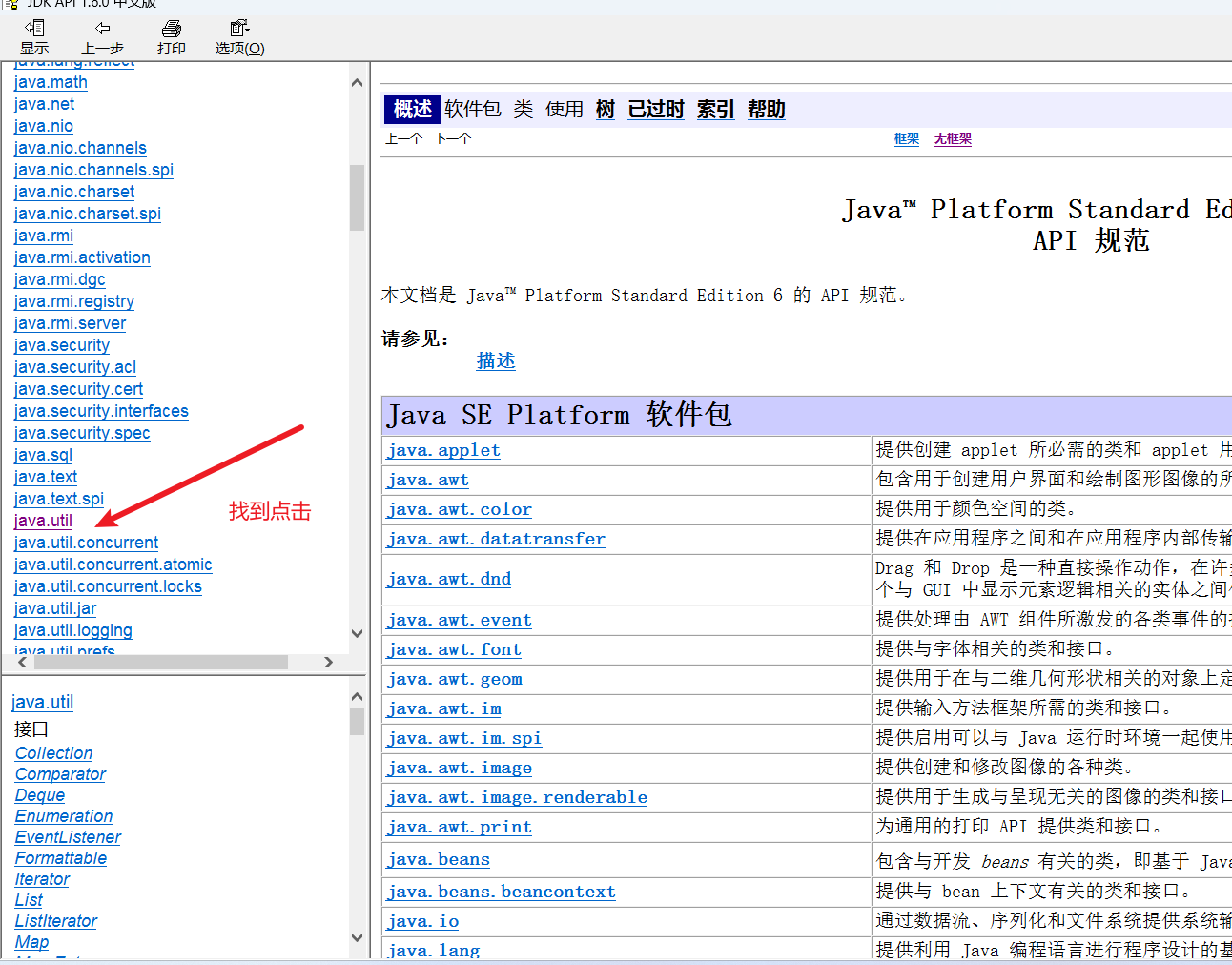Open the Enumeration interface link
Image resolution: width=1232 pixels, height=965 pixels.
(64, 816)
